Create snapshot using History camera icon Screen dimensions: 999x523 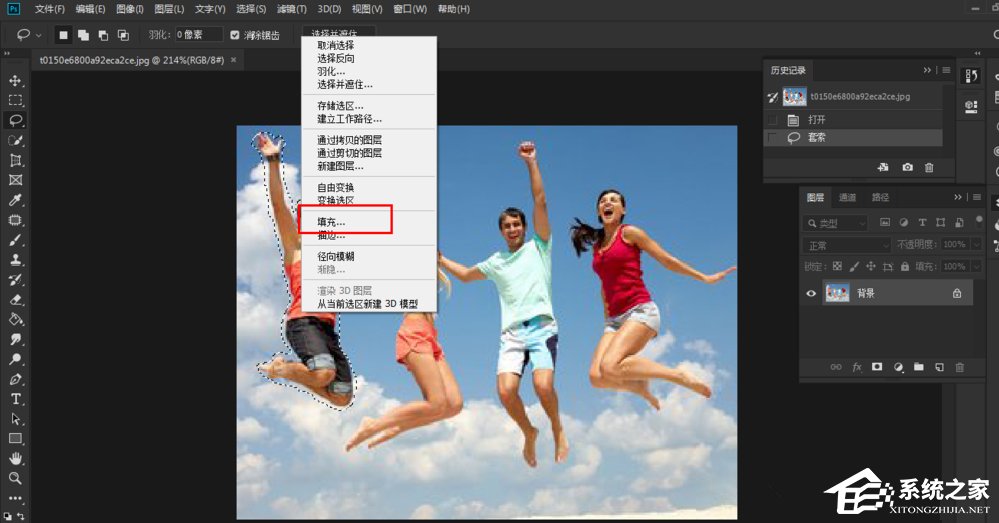tap(907, 167)
